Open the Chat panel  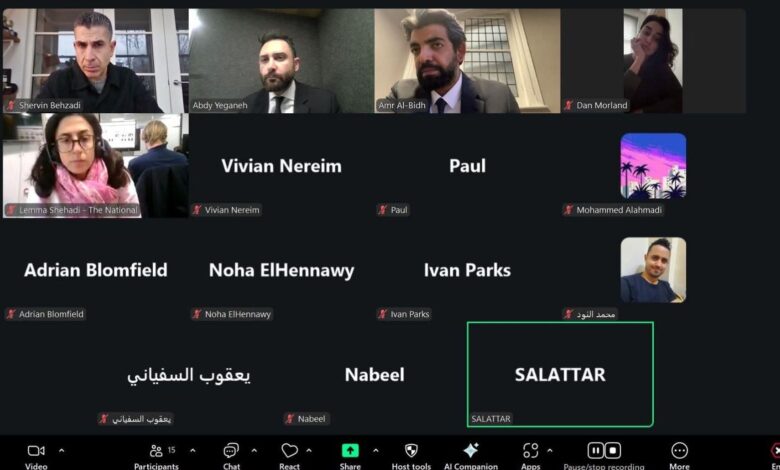pos(231,451)
